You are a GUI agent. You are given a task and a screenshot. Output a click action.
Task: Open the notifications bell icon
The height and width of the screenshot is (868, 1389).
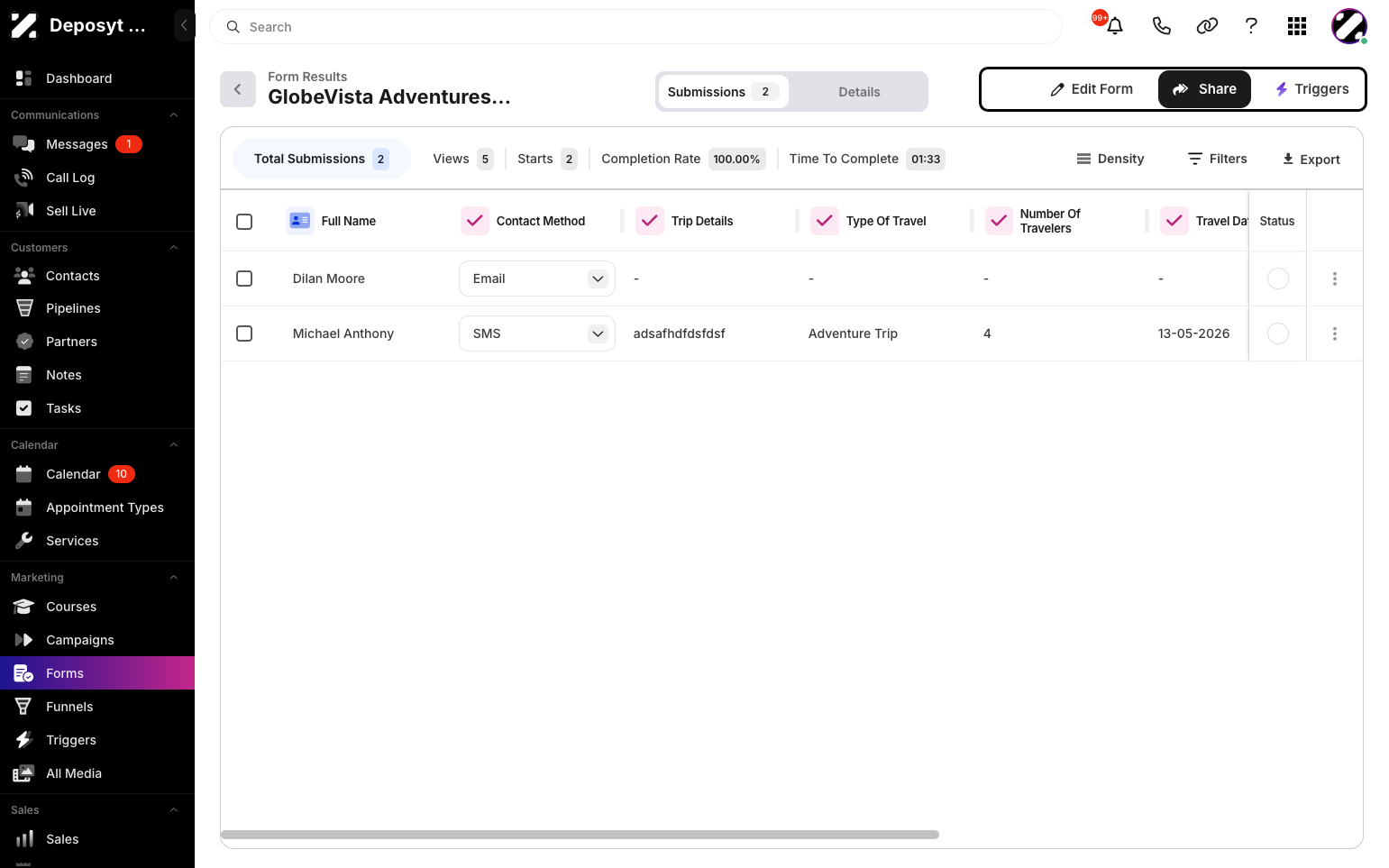point(1115,26)
